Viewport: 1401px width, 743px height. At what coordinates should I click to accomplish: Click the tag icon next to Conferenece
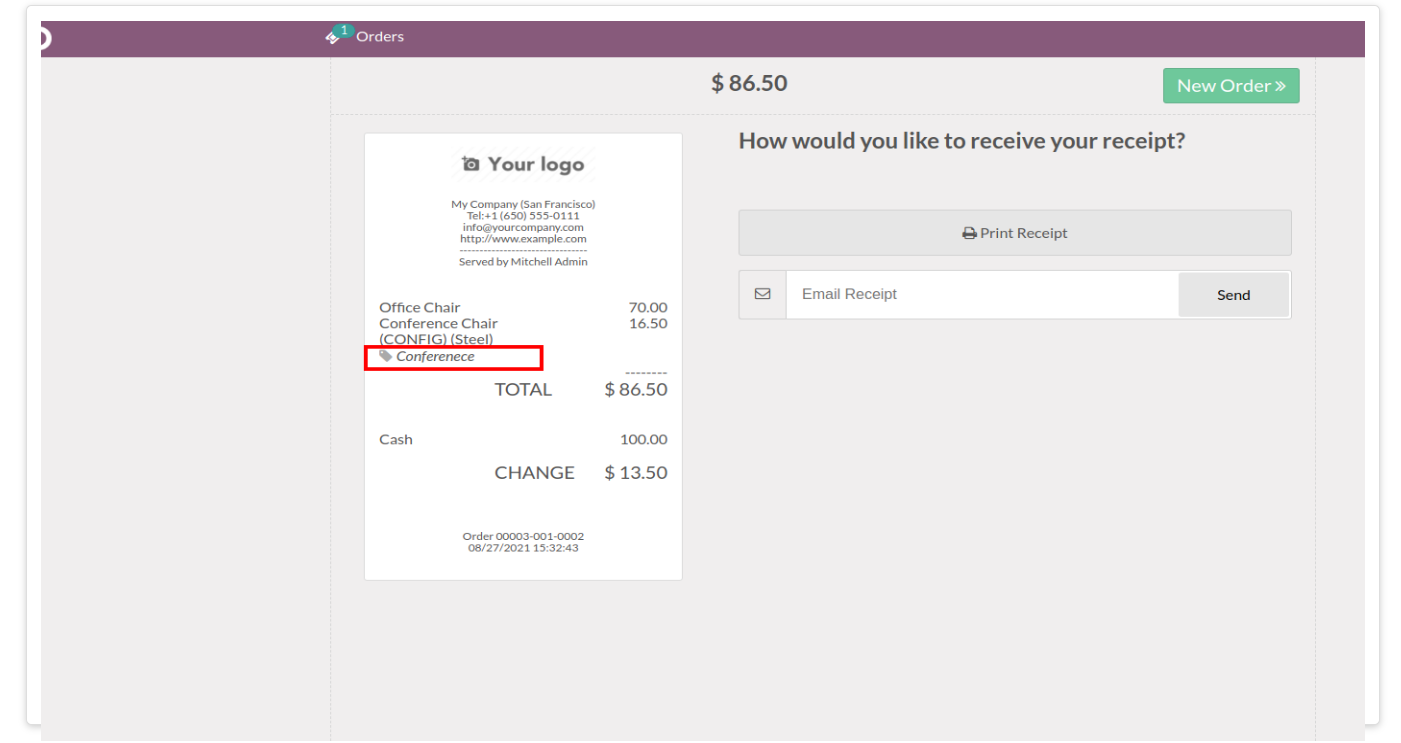click(x=386, y=356)
